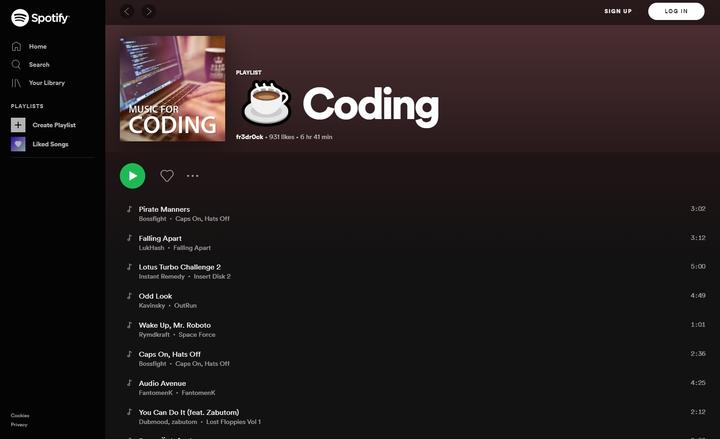Click the Create Playlist plus icon

[x=18, y=125]
